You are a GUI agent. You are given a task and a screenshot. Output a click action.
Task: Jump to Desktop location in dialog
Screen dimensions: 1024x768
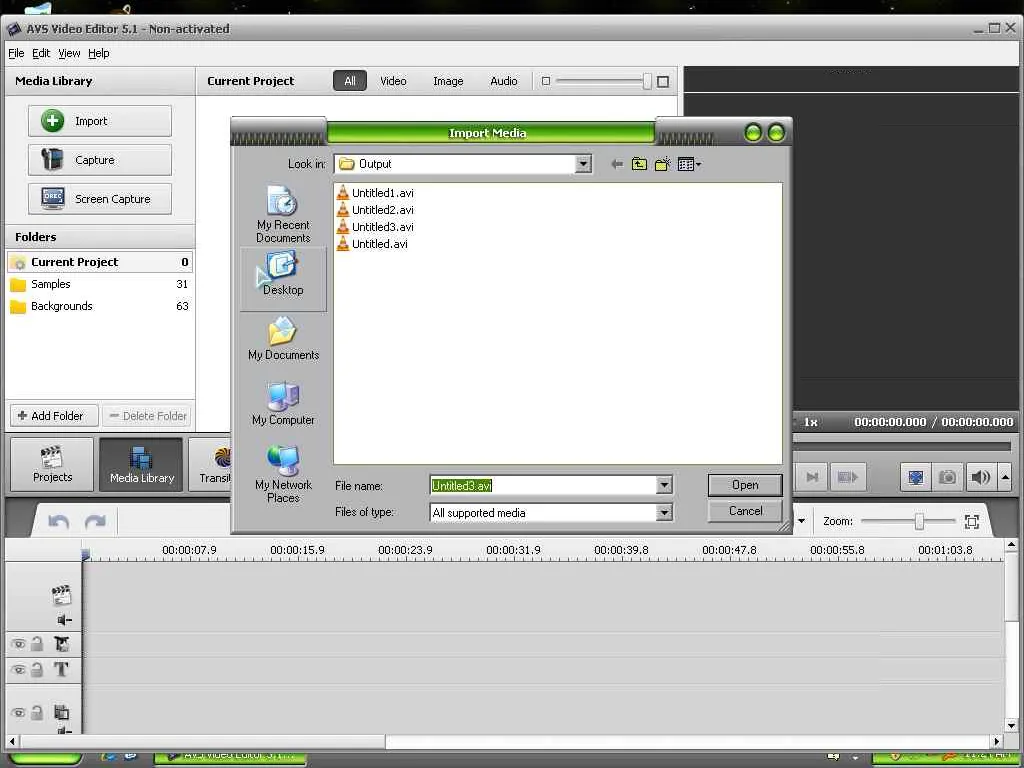tap(283, 279)
